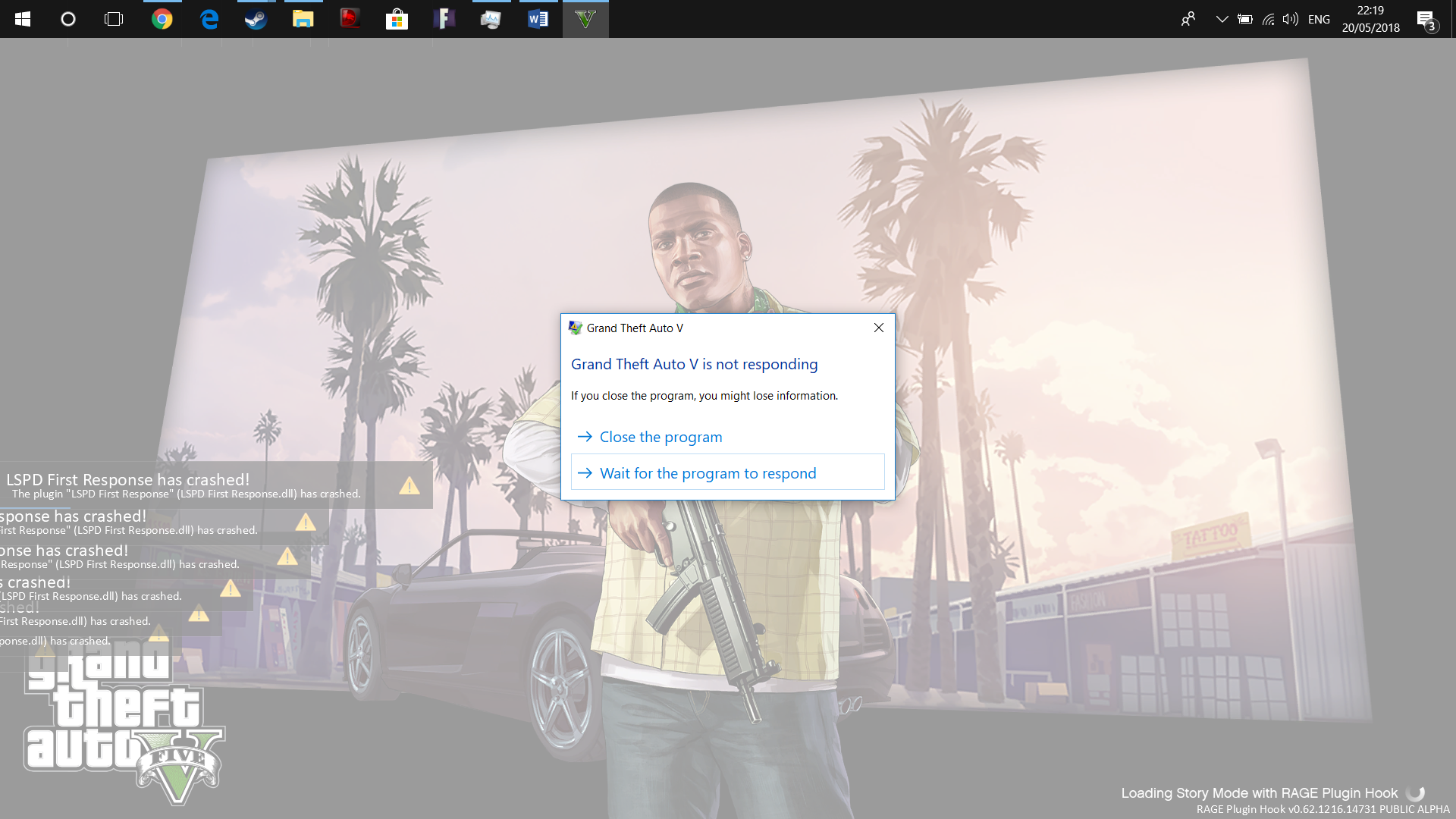Open the Action Center notifications
The height and width of the screenshot is (819, 1456).
[1426, 19]
